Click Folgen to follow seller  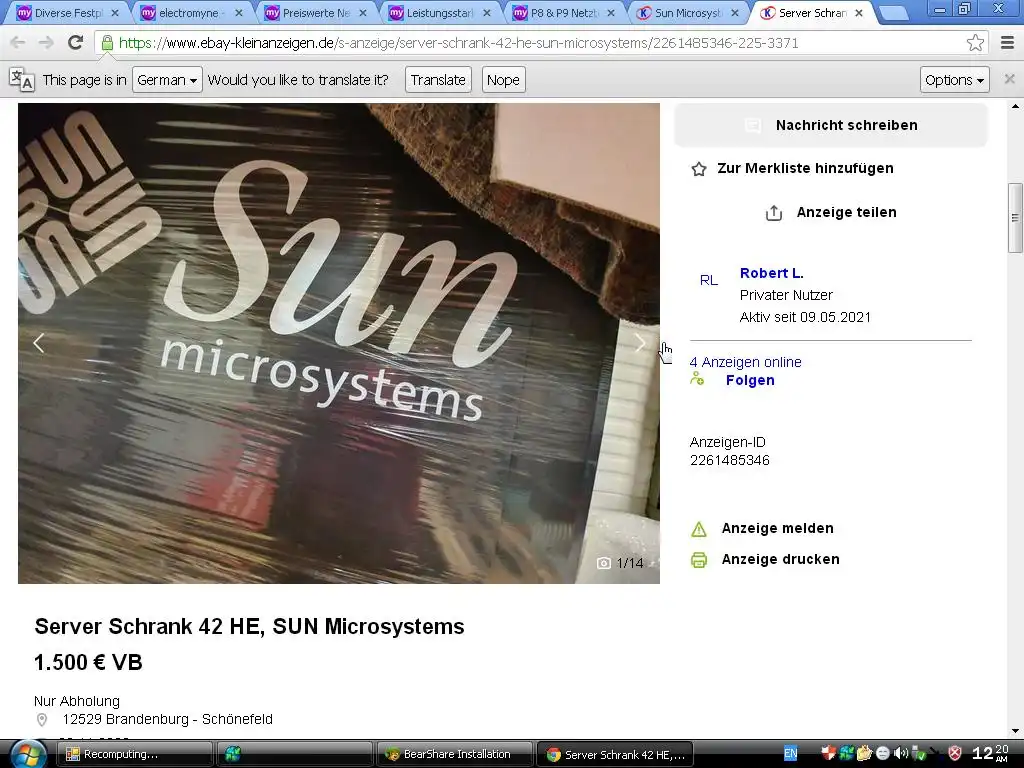750,380
